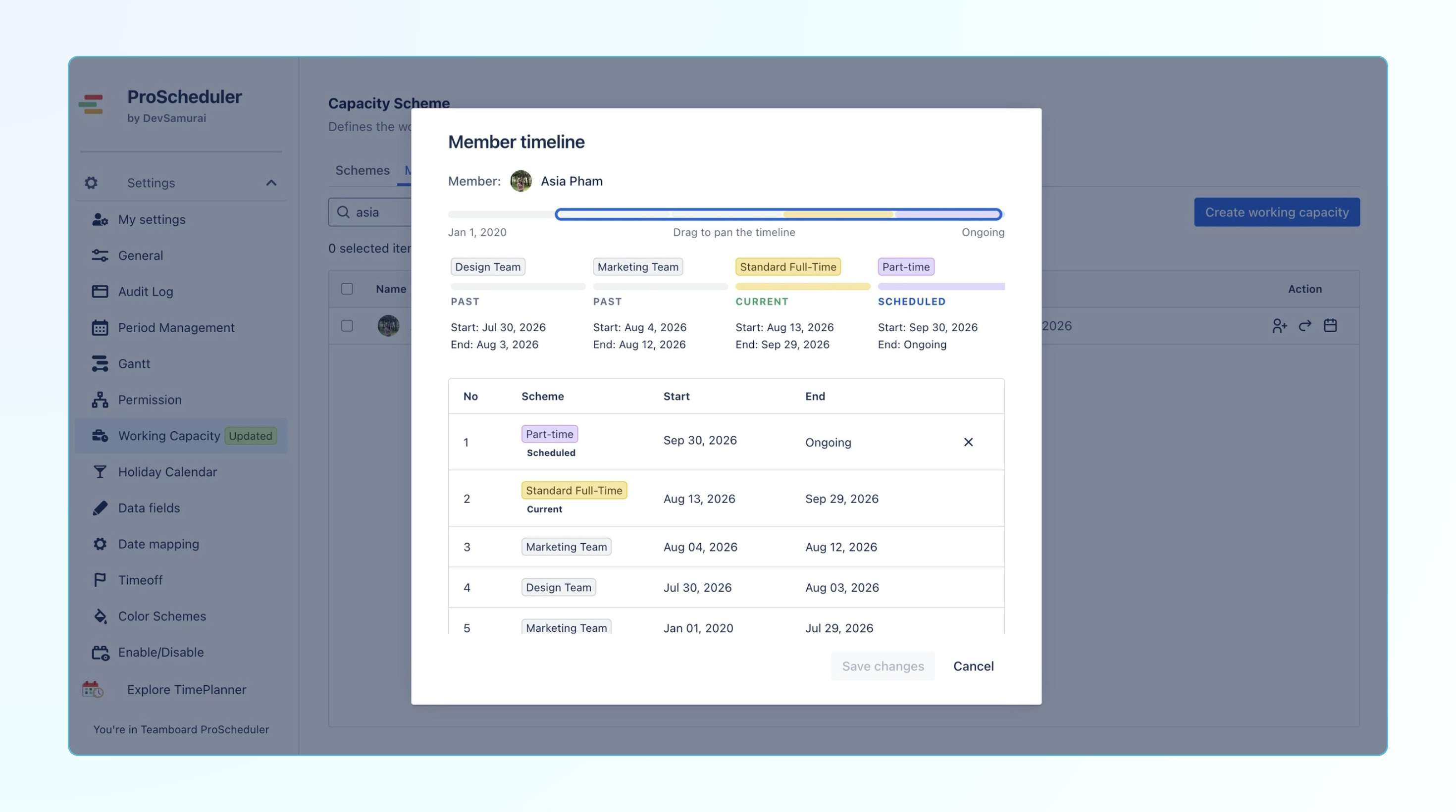
Task: Click the Holiday Calendar cocktail icon
Action: (100, 472)
